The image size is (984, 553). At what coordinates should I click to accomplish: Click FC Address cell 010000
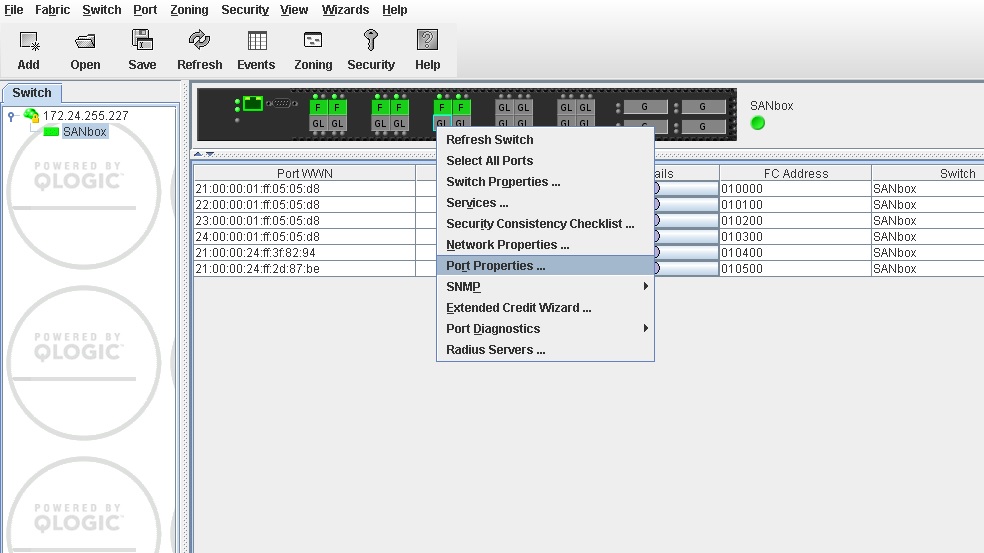click(795, 189)
